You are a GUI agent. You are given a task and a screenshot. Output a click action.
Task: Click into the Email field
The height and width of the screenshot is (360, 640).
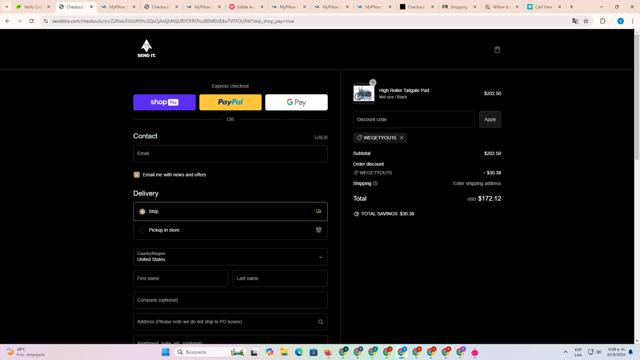click(x=230, y=153)
